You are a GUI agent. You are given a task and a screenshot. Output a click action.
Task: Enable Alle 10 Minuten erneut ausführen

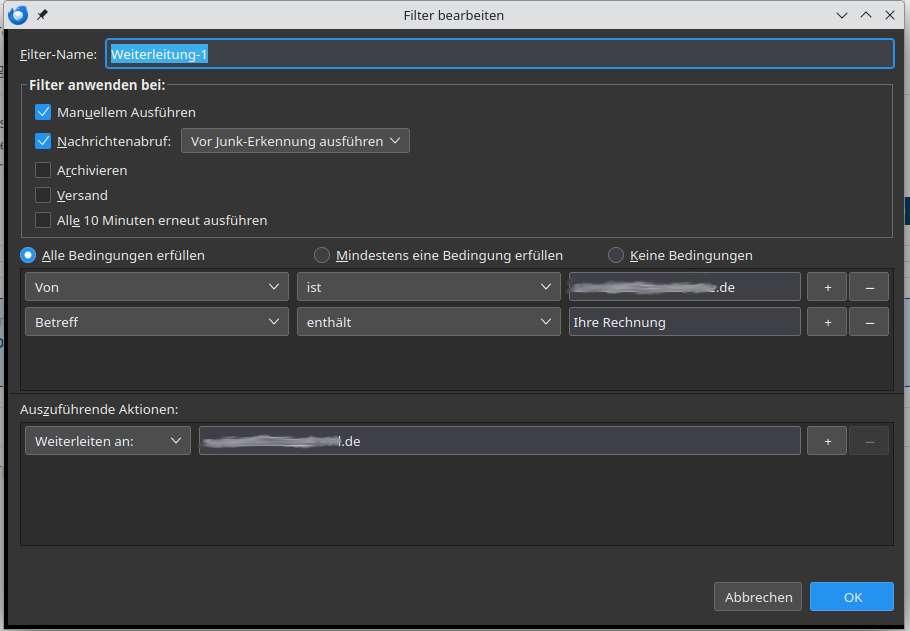click(x=43, y=220)
